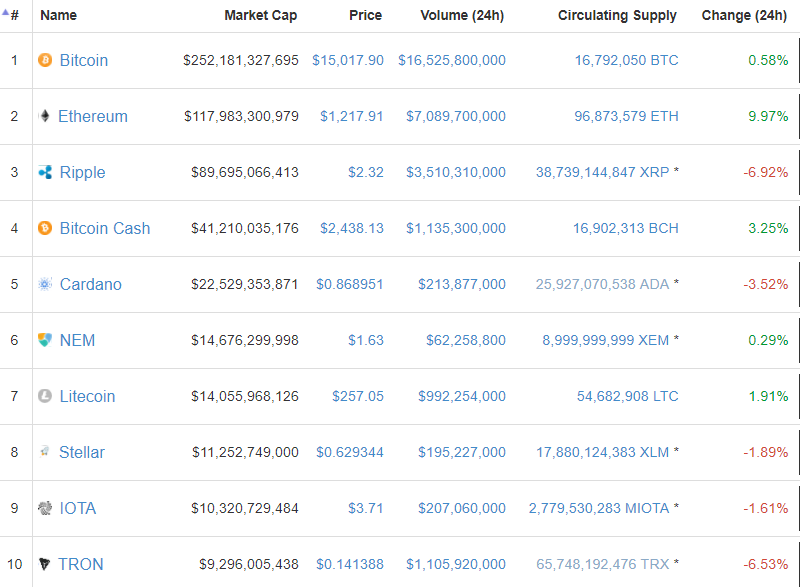Open Litecoin volume $992,254,000
Image resolution: width=800 pixels, height=587 pixels.
tap(462, 396)
